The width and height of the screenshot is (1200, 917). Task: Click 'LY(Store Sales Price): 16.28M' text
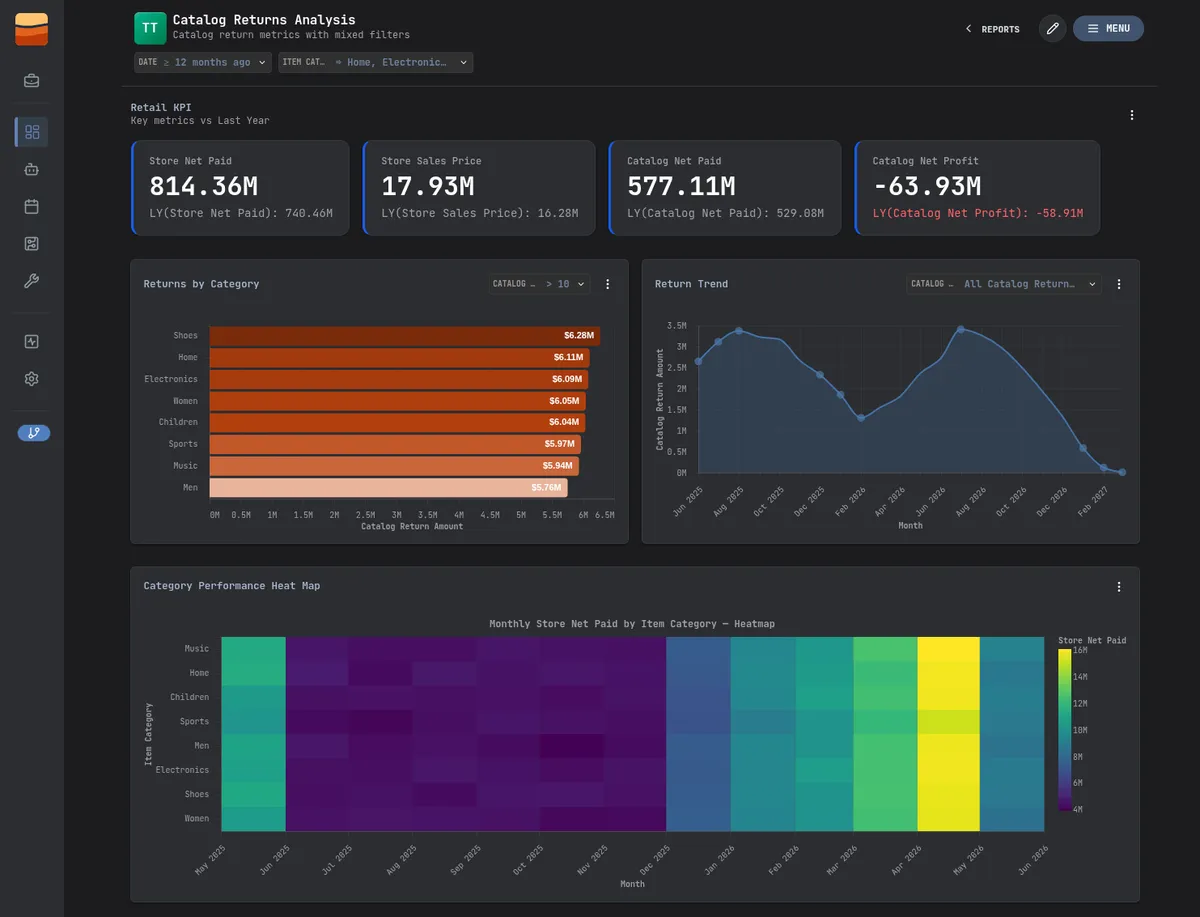[480, 213]
